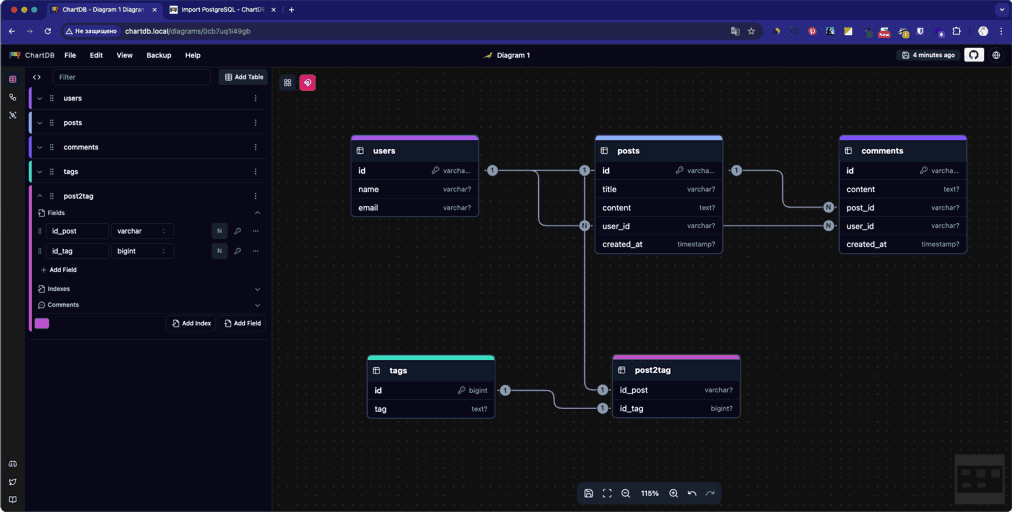
Task: Click the Add Index button
Action: click(191, 323)
